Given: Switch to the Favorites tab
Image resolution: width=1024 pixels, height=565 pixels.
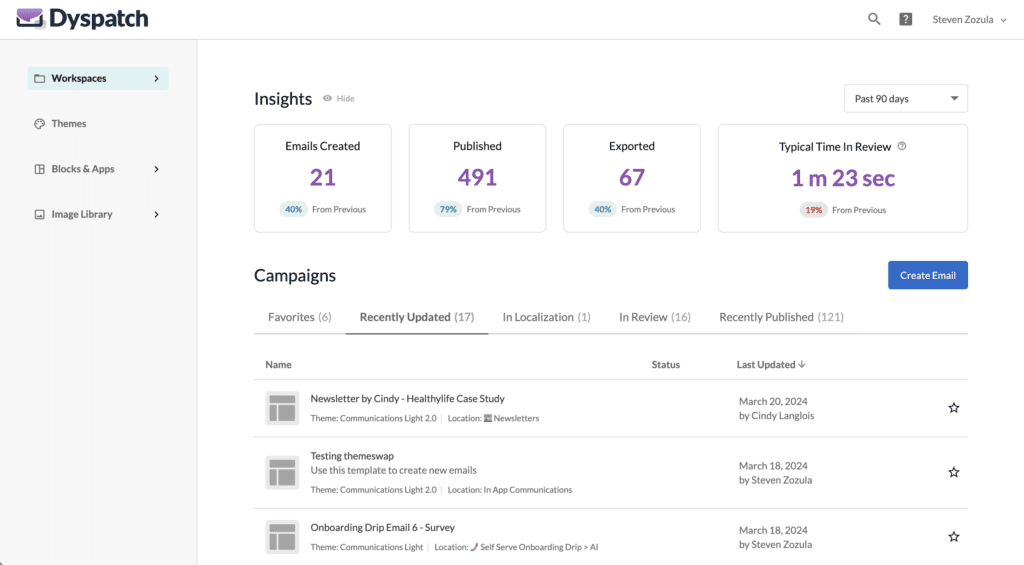Looking at the screenshot, I should click(x=300, y=317).
